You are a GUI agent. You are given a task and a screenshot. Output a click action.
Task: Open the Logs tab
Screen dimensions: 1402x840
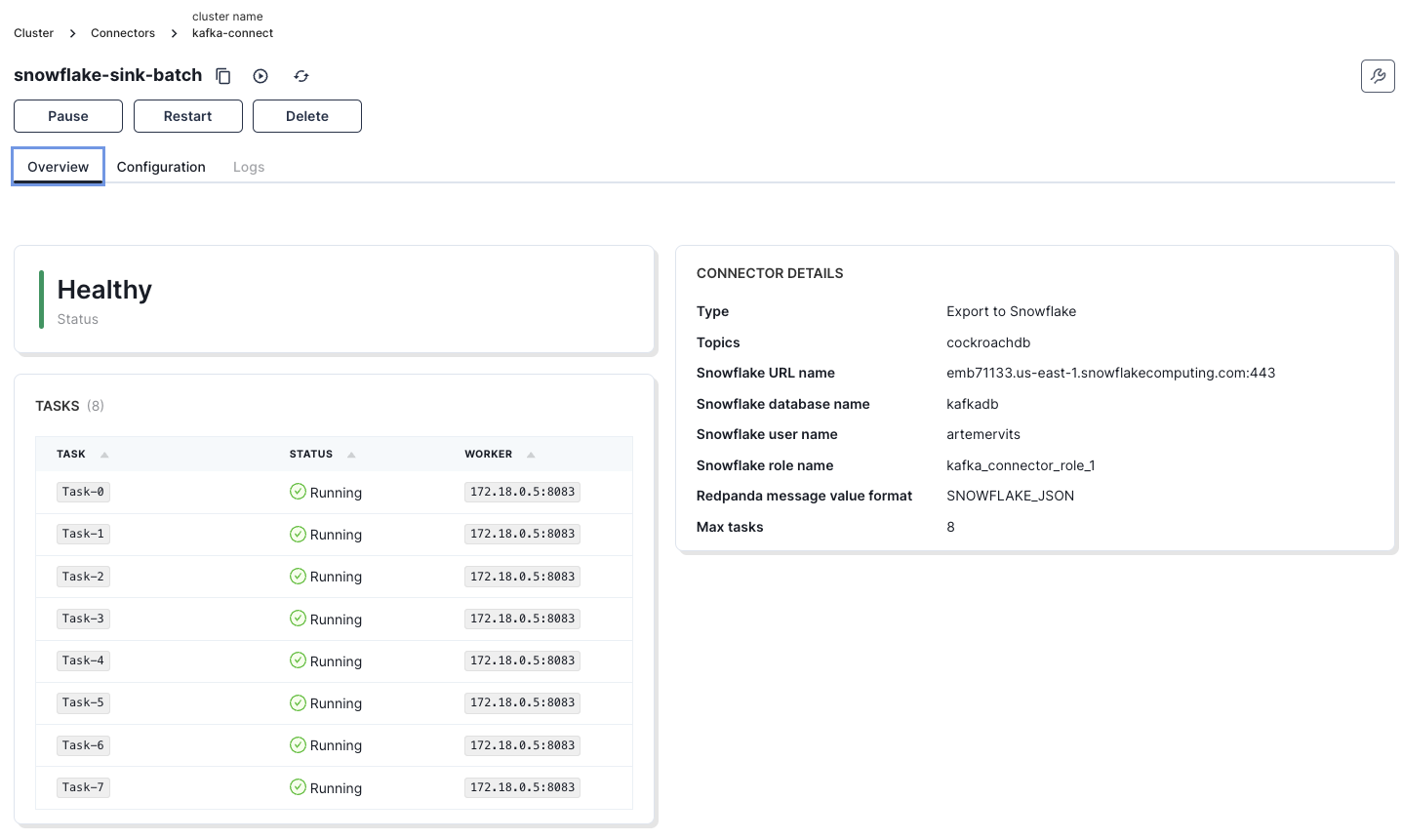[249, 167]
